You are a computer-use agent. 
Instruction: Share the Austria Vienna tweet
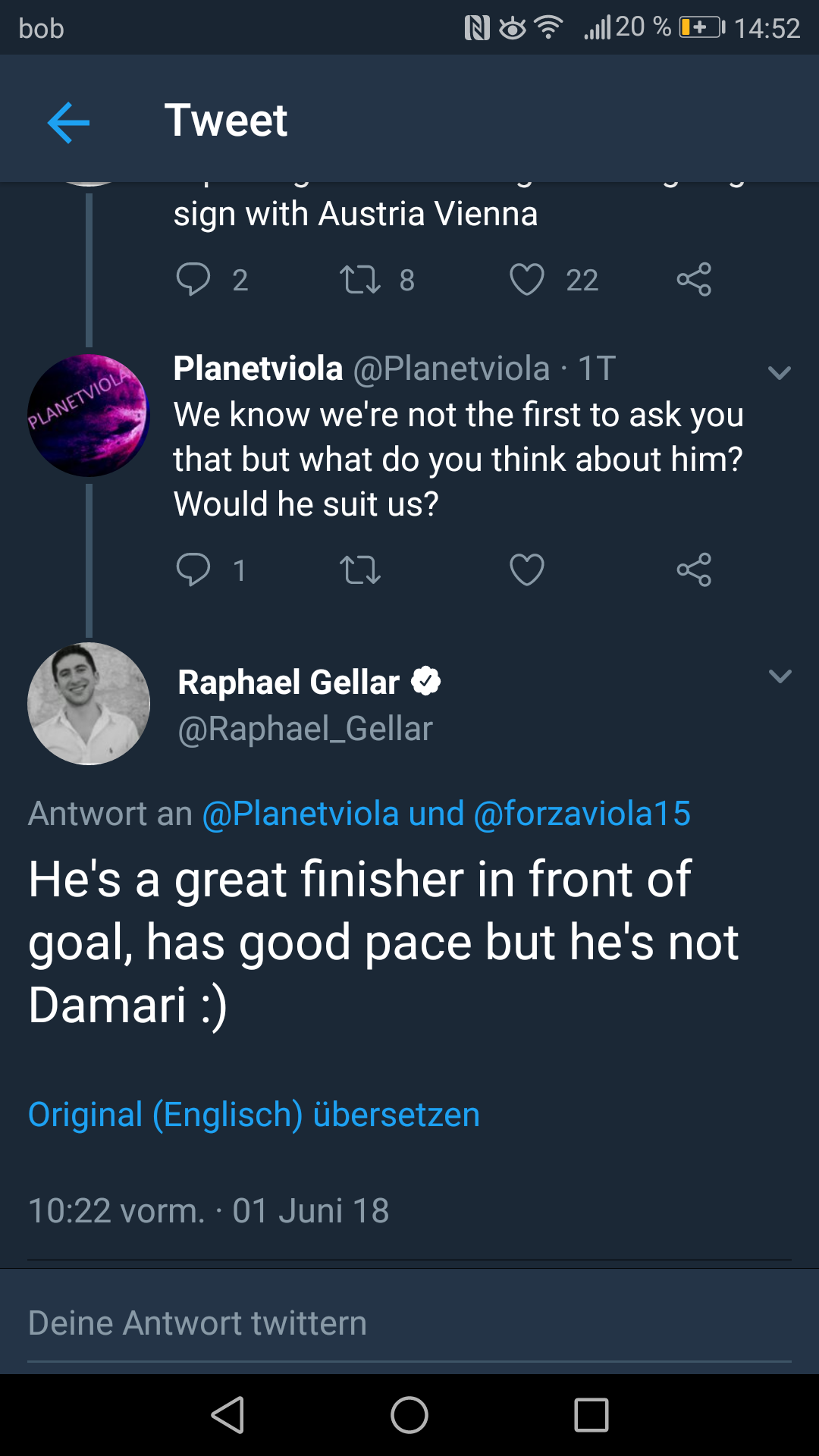(x=694, y=280)
